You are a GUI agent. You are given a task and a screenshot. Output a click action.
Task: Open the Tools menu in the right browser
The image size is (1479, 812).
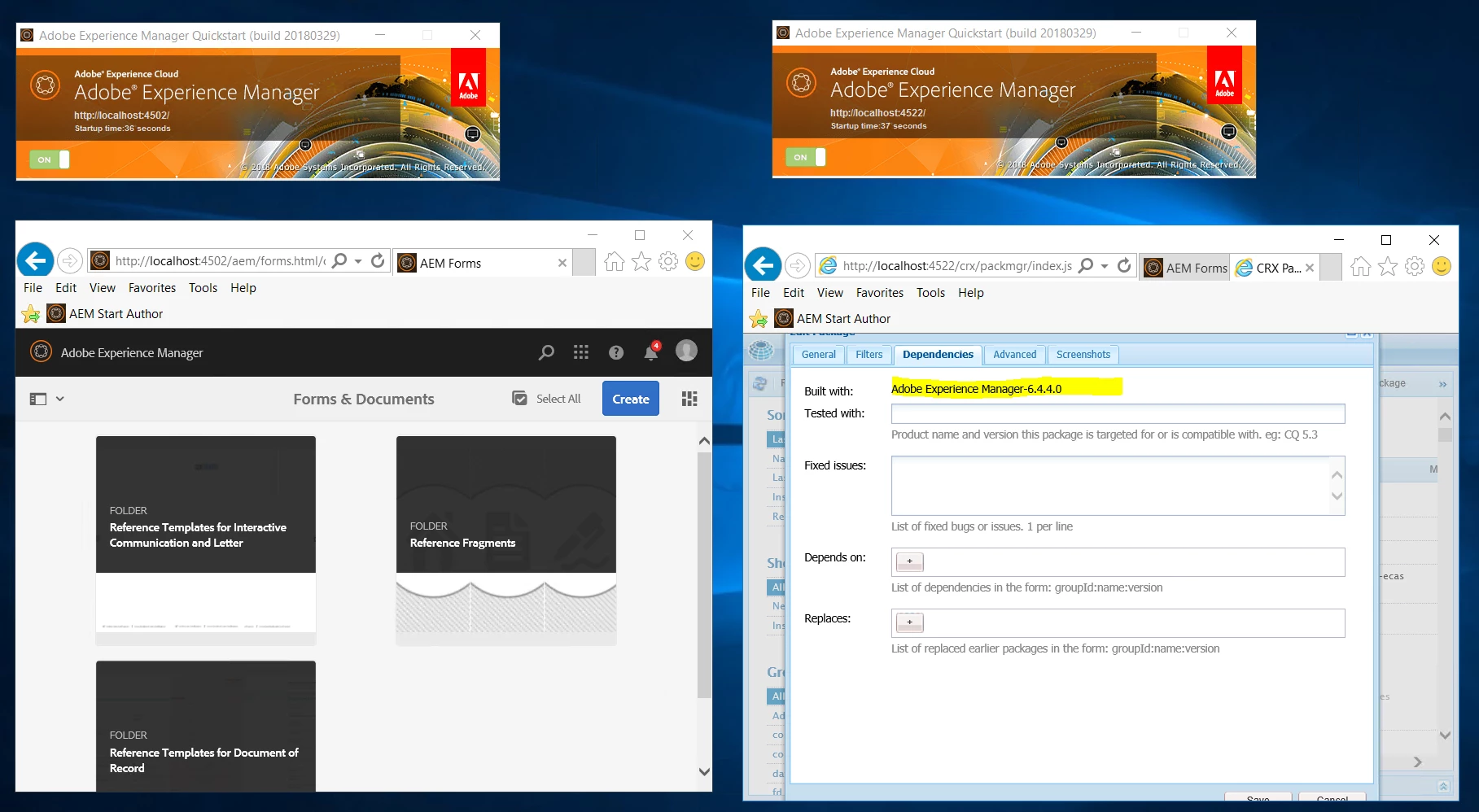[930, 293]
